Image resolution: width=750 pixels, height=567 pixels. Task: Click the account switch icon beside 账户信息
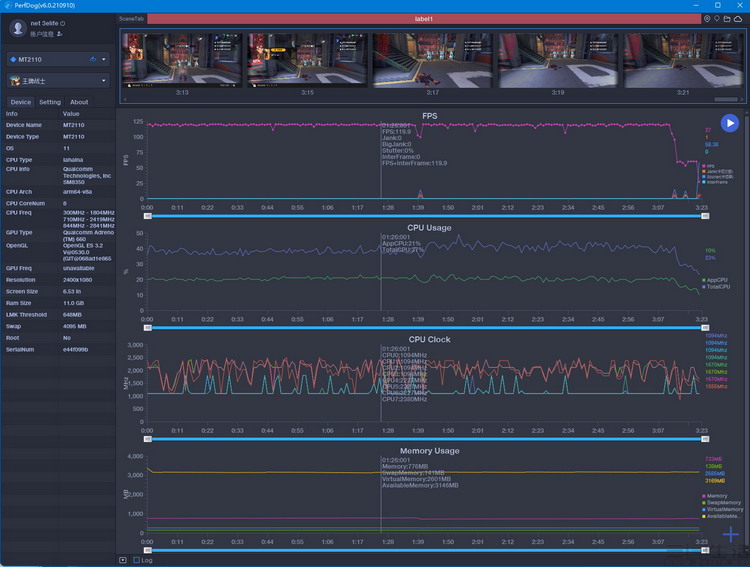point(59,34)
